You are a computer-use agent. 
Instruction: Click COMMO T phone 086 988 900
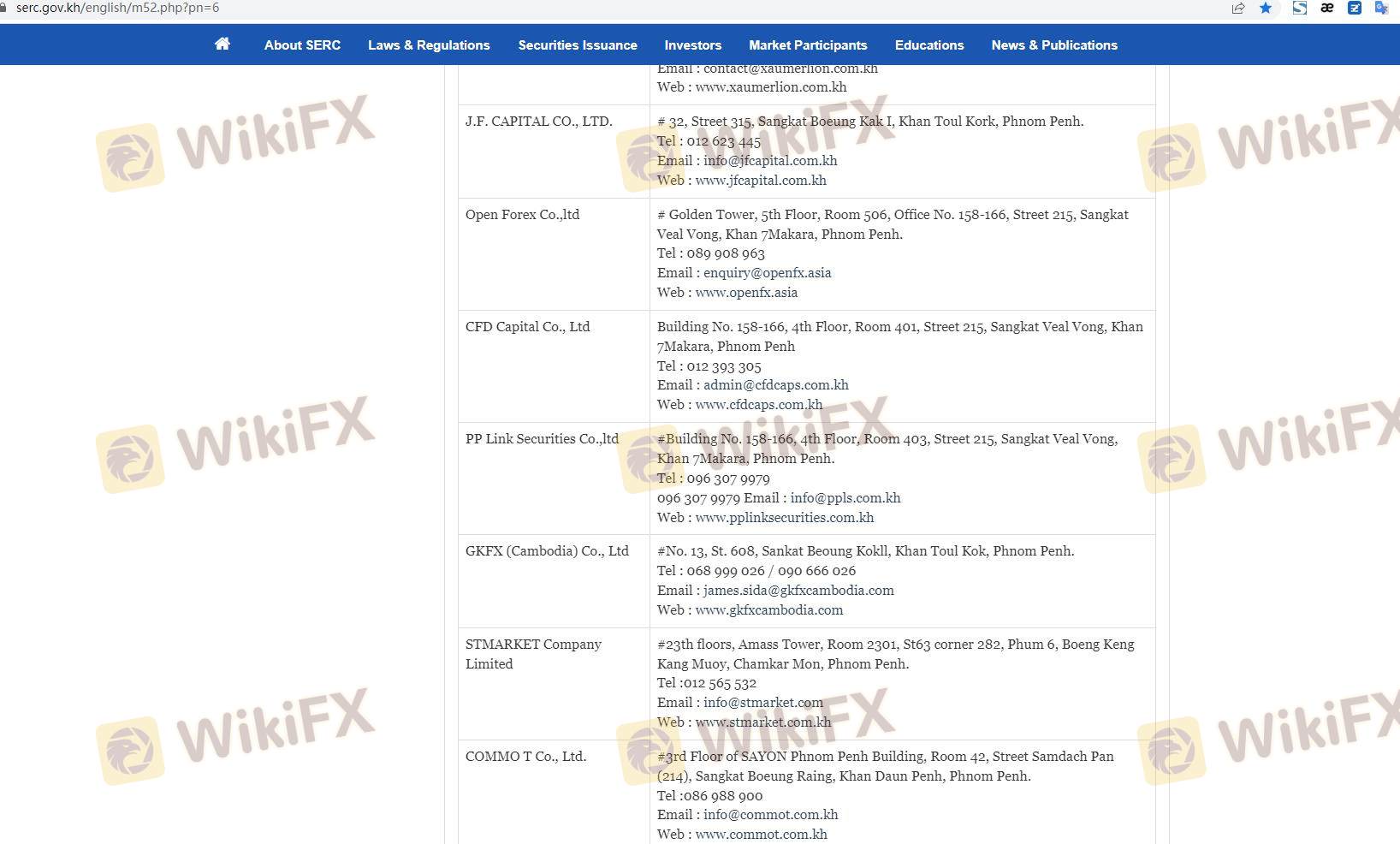tap(724, 796)
